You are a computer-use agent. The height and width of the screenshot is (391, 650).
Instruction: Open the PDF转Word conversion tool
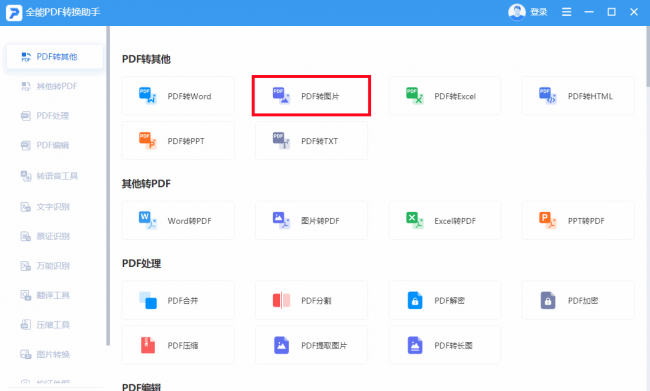tap(178, 96)
